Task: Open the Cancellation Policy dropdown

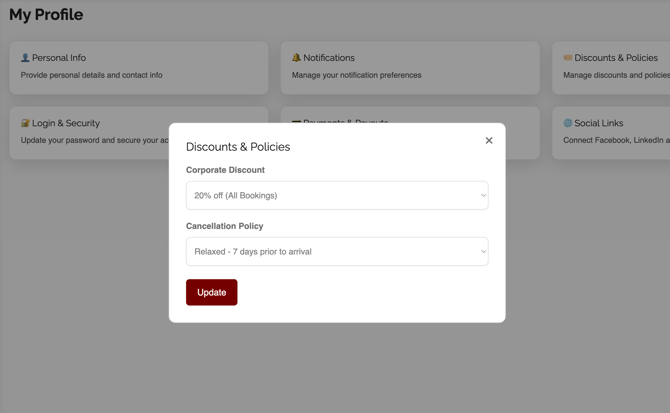Action: click(x=336, y=251)
